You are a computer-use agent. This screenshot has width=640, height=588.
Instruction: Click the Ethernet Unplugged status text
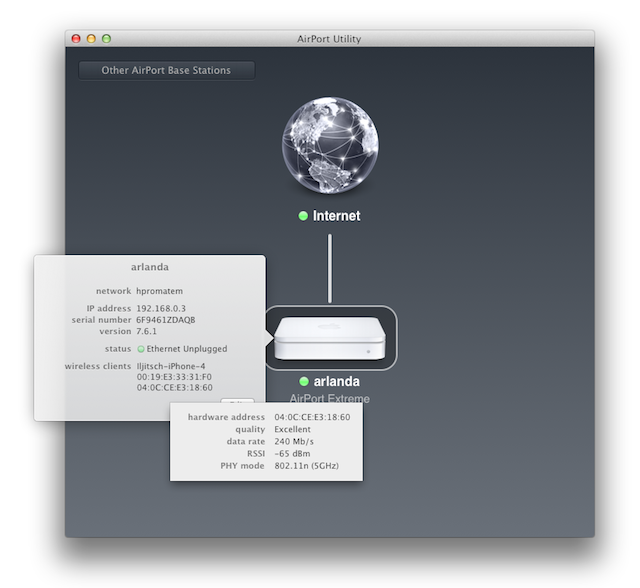coord(187,349)
